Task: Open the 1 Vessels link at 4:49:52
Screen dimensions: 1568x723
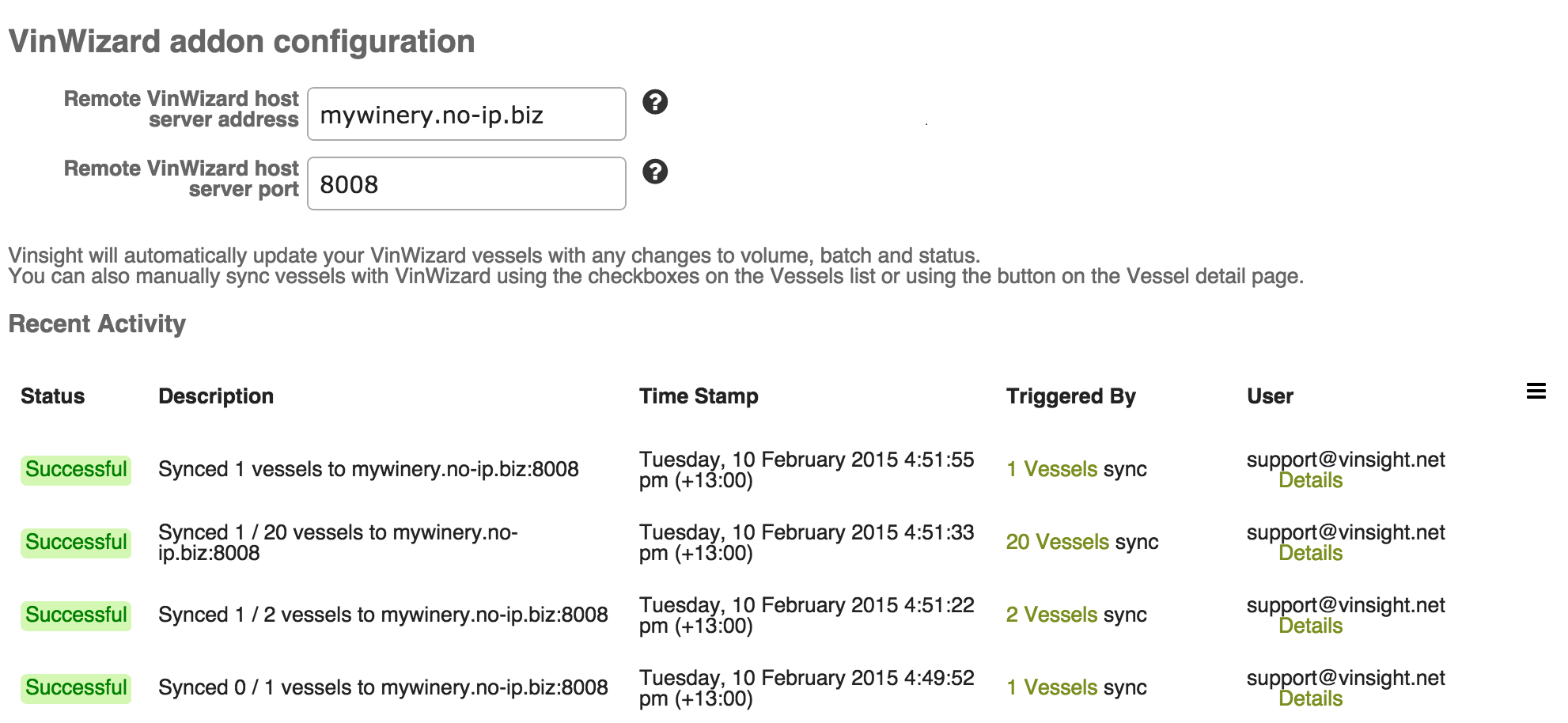Action: coord(1052,687)
